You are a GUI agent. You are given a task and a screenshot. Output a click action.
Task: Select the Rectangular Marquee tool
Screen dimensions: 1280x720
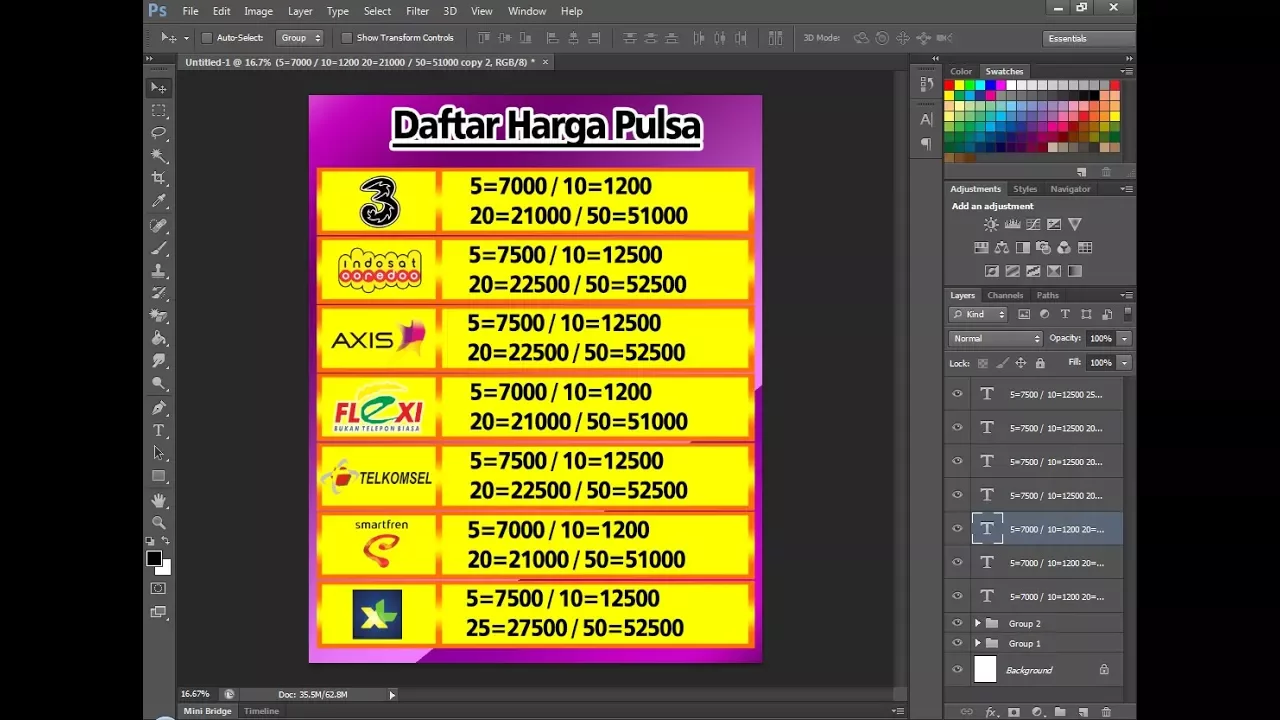pyautogui.click(x=159, y=110)
